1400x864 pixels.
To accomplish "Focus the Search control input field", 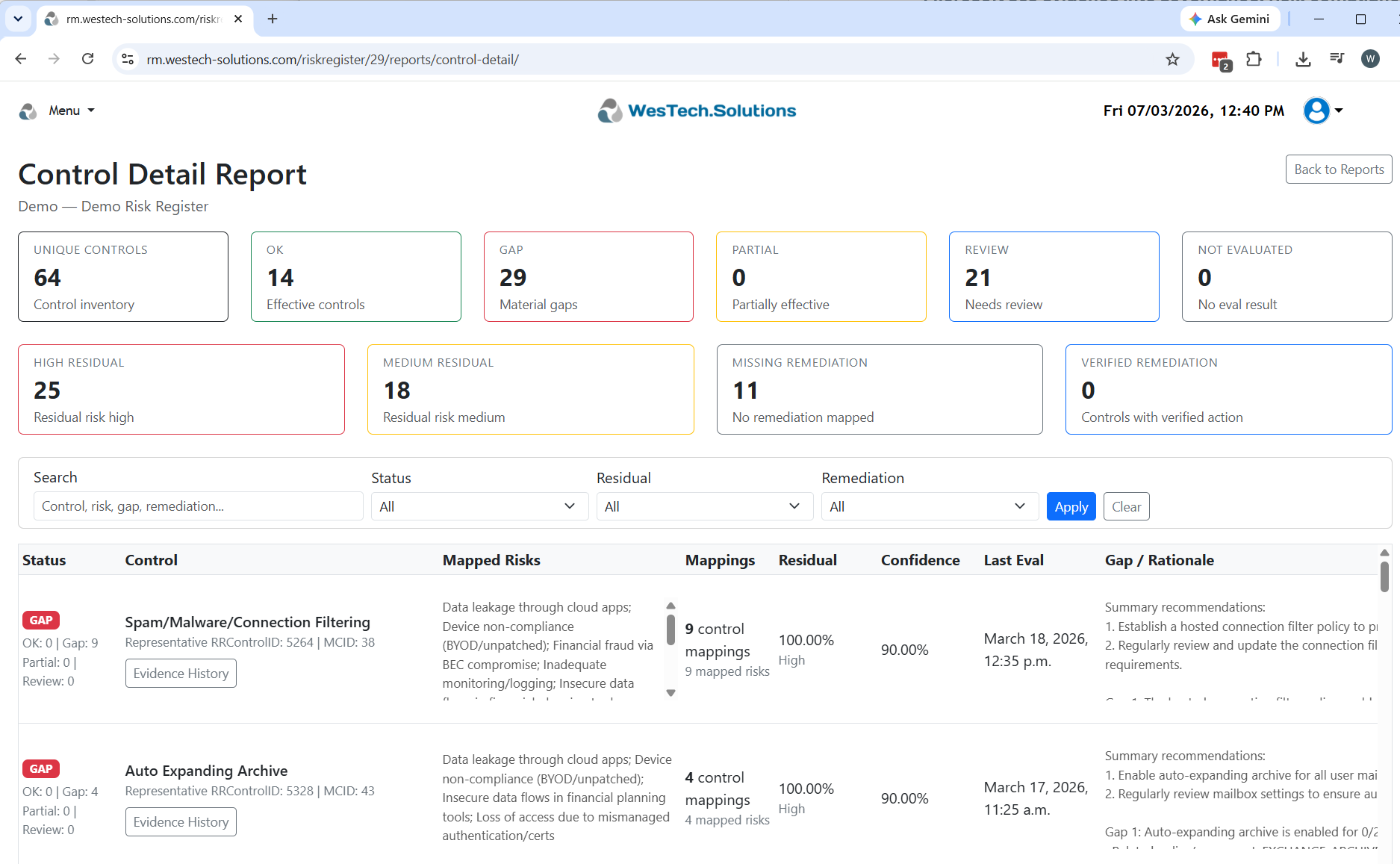I will pos(198,506).
